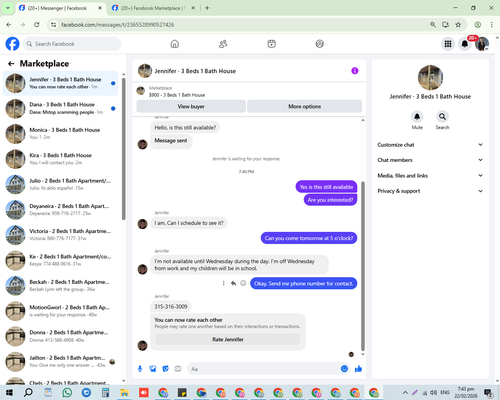Viewport: 500px width, 400px height.
Task: Open File Explorer from taskbar
Action: coord(124,392)
